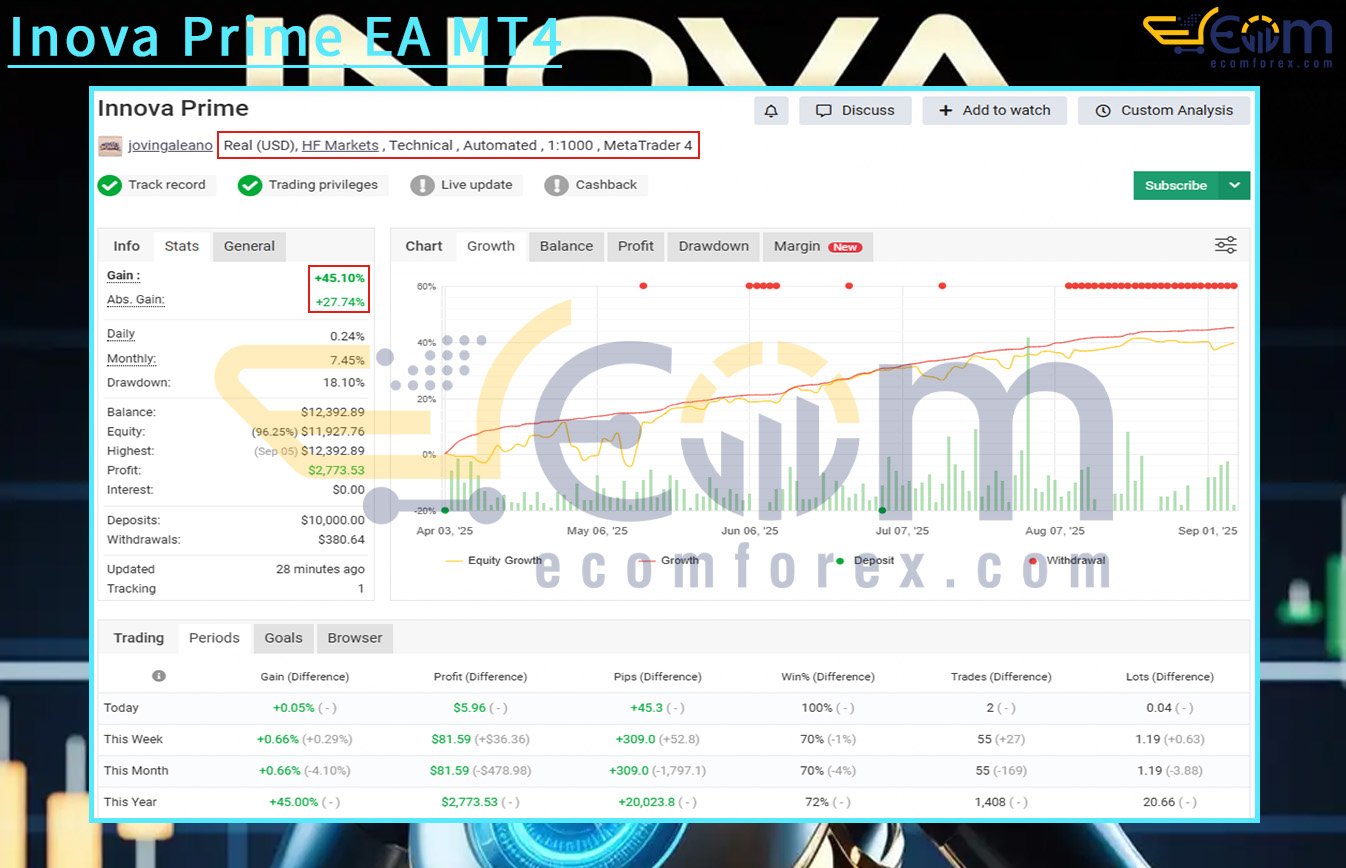This screenshot has height=868, width=1346.
Task: Click the Win% (Difference) column header
Action: (828, 677)
